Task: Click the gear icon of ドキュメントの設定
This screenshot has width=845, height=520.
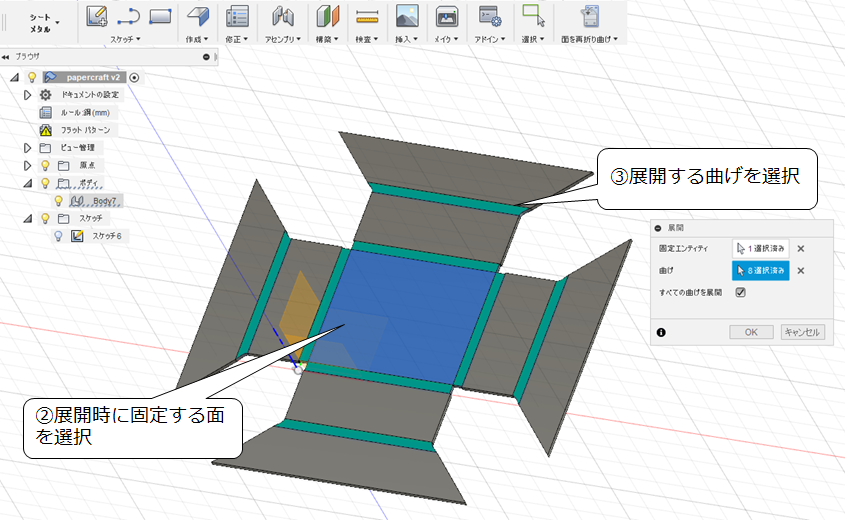Action: tap(46, 95)
